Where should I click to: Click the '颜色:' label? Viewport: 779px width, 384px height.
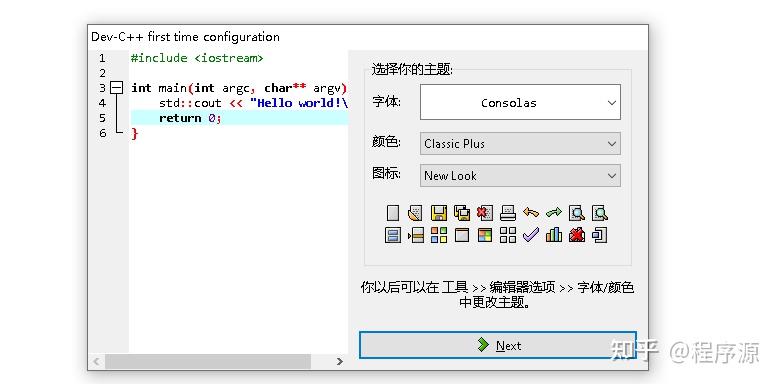point(386,142)
